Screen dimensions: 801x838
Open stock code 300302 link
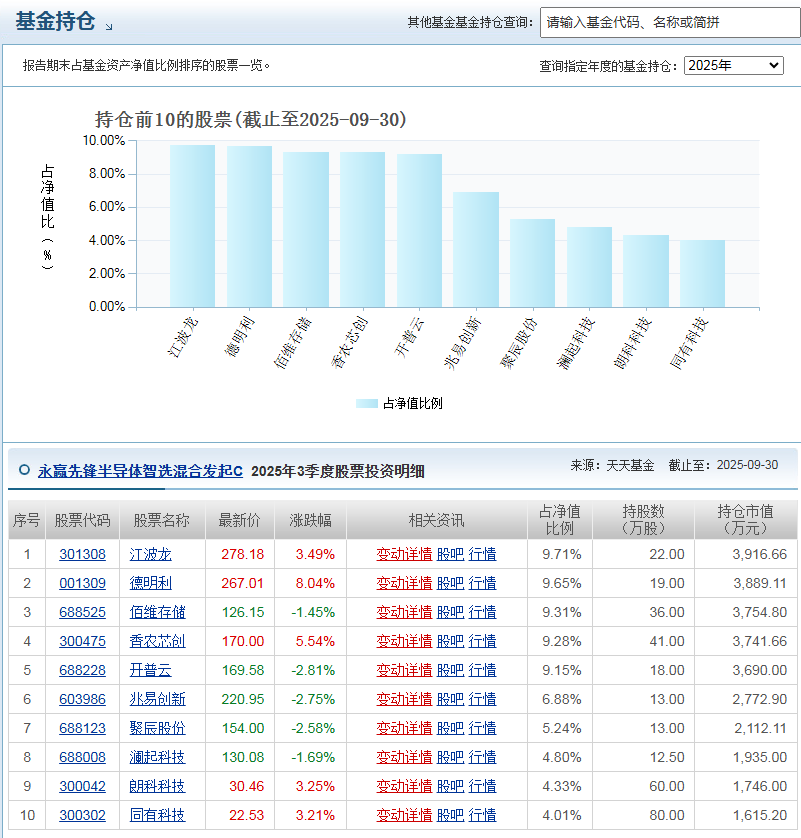pyautogui.click(x=82, y=815)
